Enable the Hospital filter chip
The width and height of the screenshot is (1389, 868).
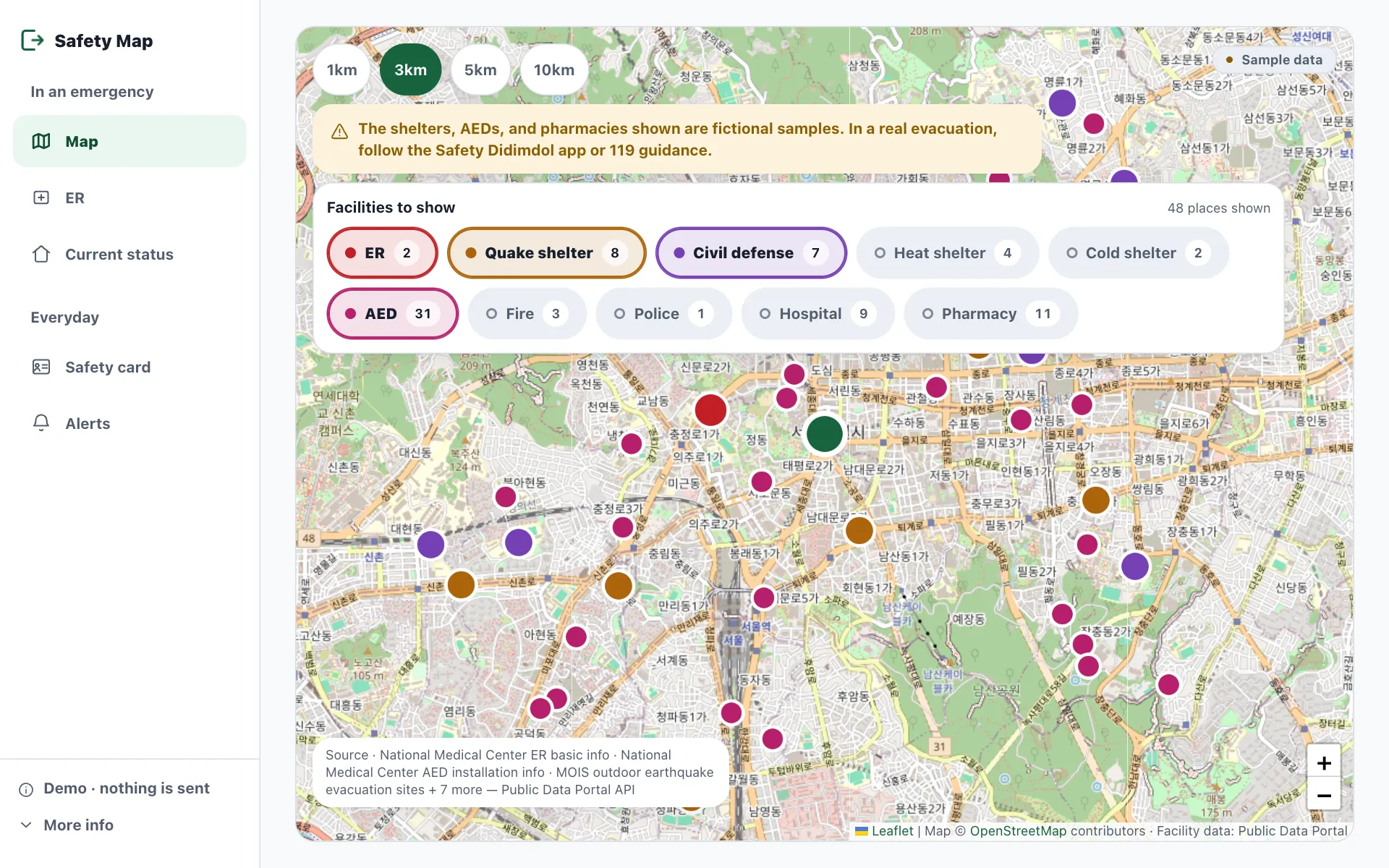817,313
